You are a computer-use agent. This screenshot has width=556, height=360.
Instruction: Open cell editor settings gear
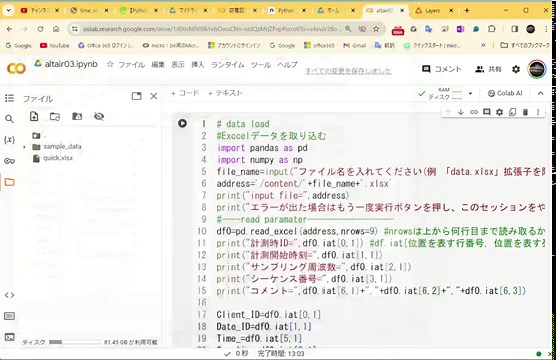[499, 112]
